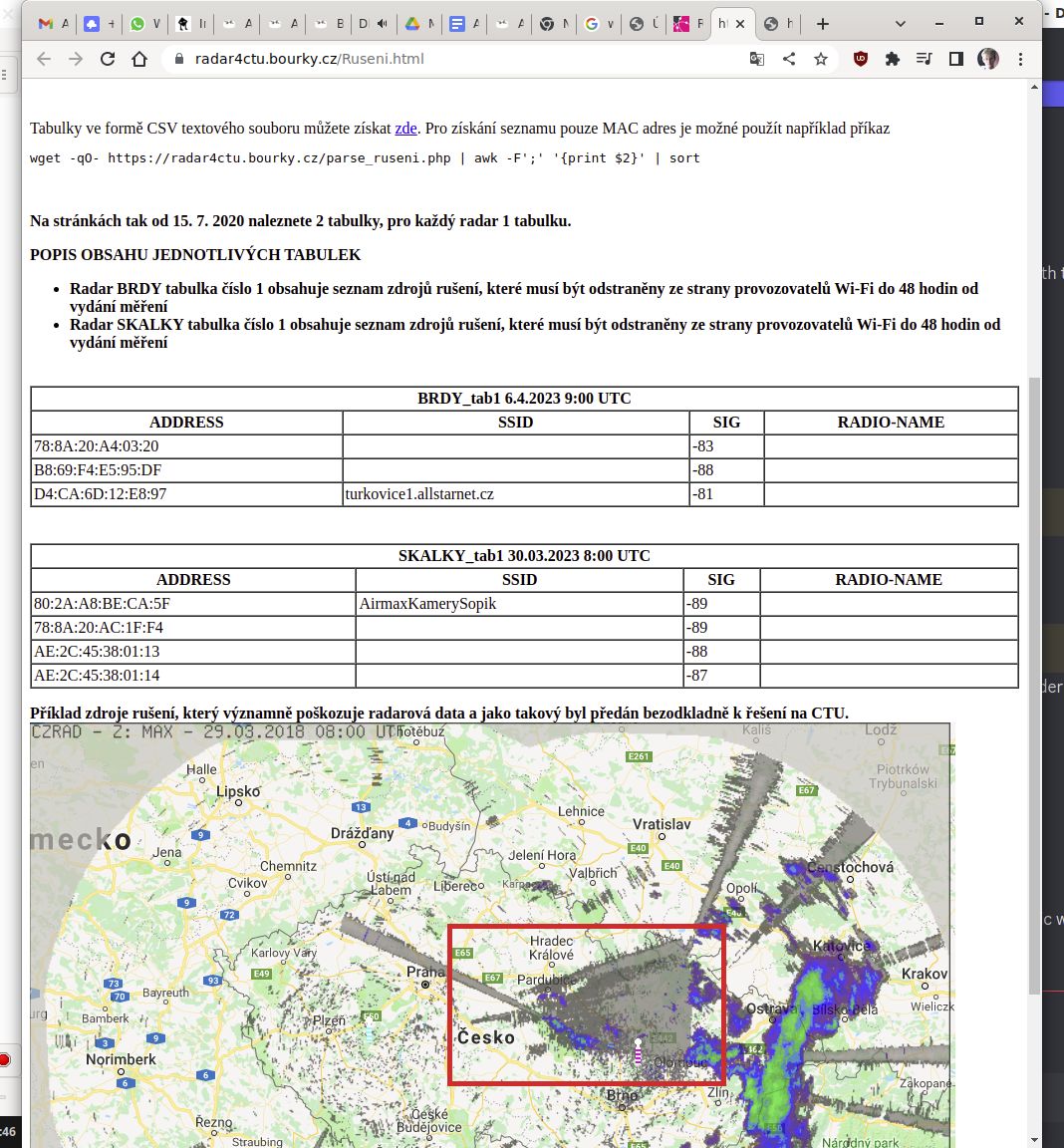Open the Translate page icon
1064x1148 pixels.
757,59
